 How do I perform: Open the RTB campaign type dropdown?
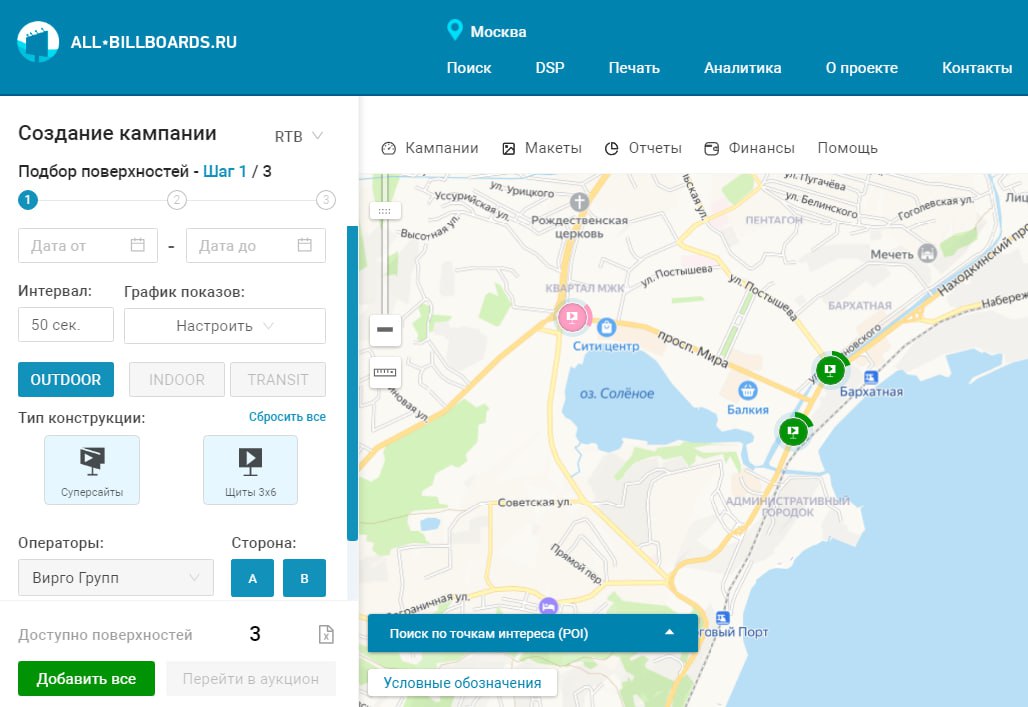(x=299, y=136)
